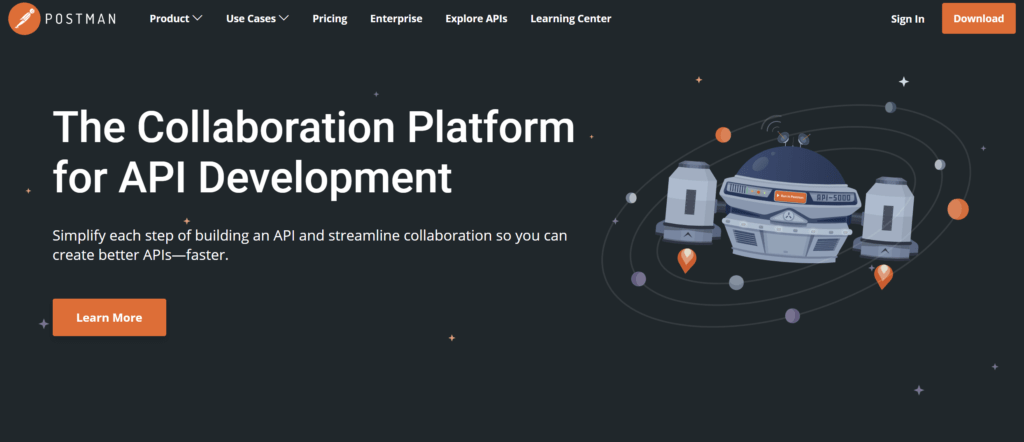This screenshot has height=442, width=1024.
Task: Expand the Product dropdown menu
Action: point(175,19)
